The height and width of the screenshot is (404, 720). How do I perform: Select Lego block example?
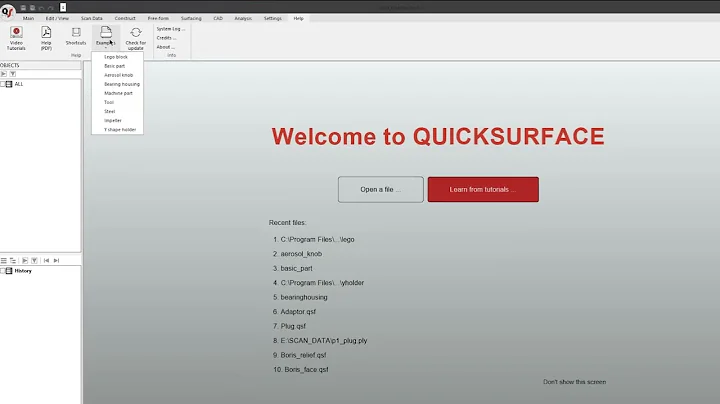point(116,57)
